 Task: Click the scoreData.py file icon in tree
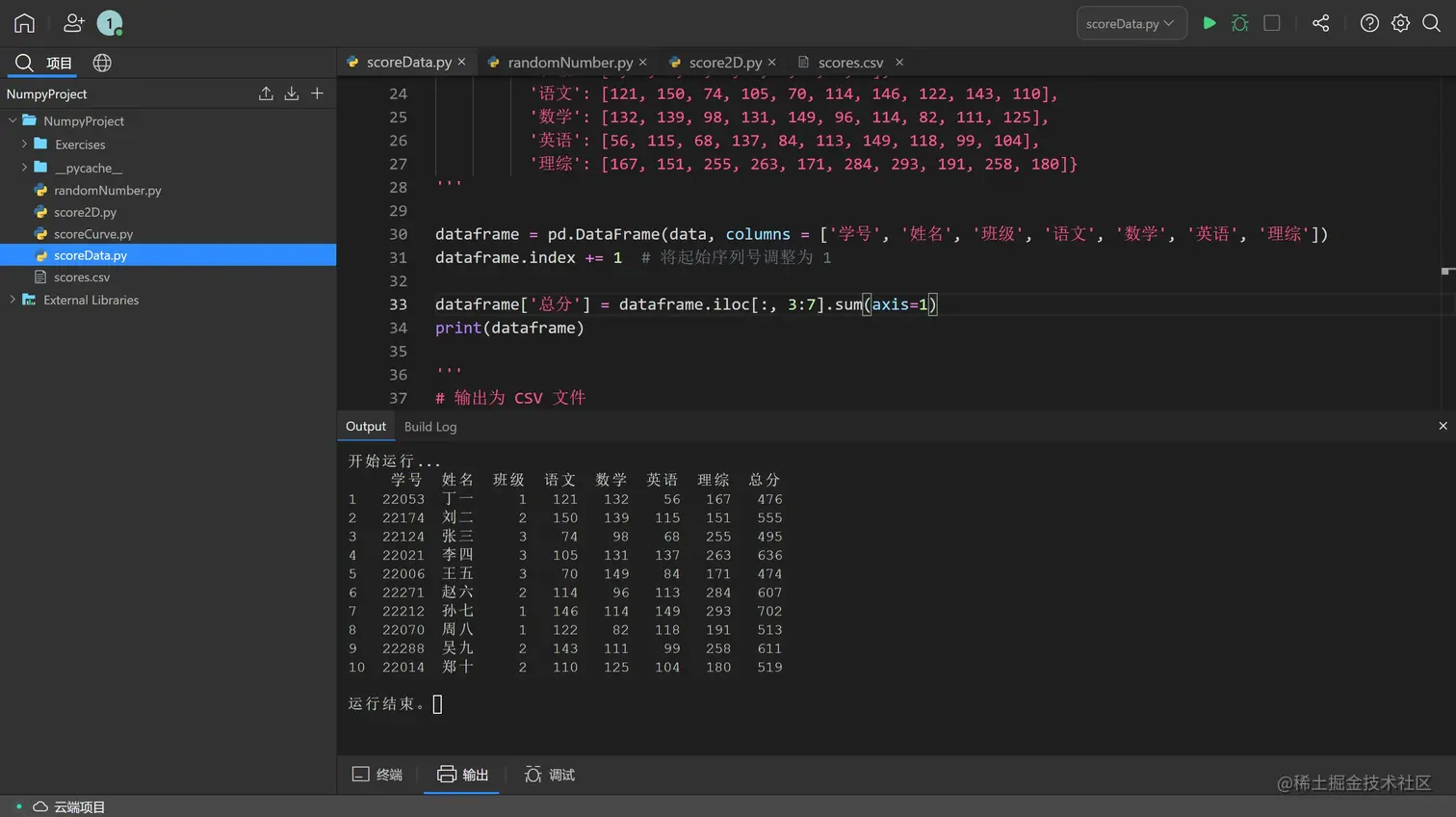pos(40,255)
